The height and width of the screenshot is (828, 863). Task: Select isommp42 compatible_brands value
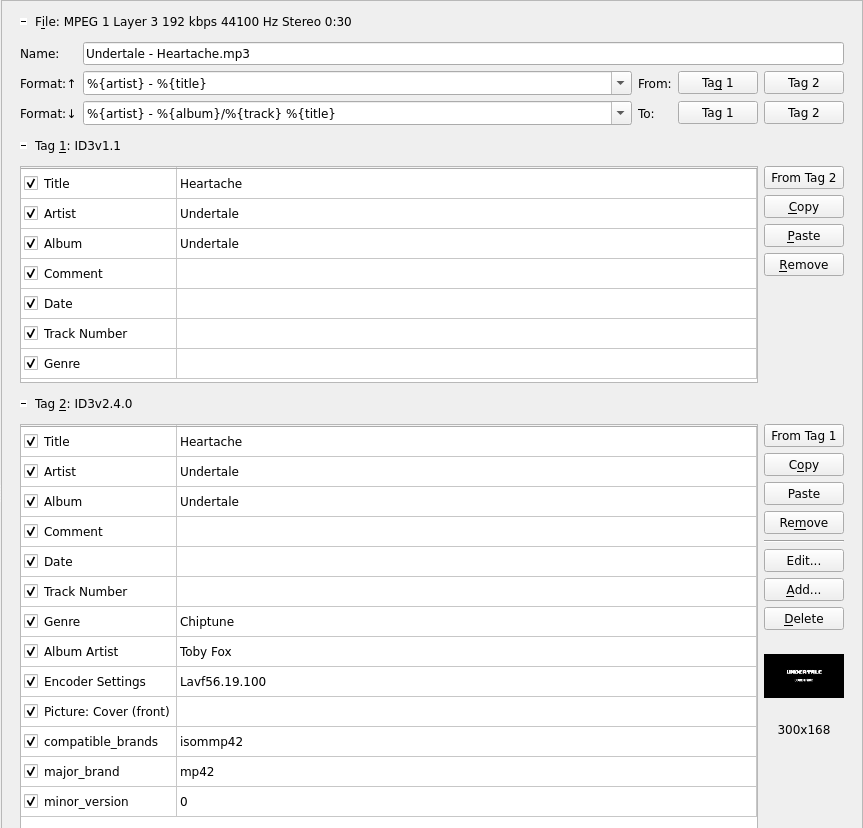coord(466,742)
